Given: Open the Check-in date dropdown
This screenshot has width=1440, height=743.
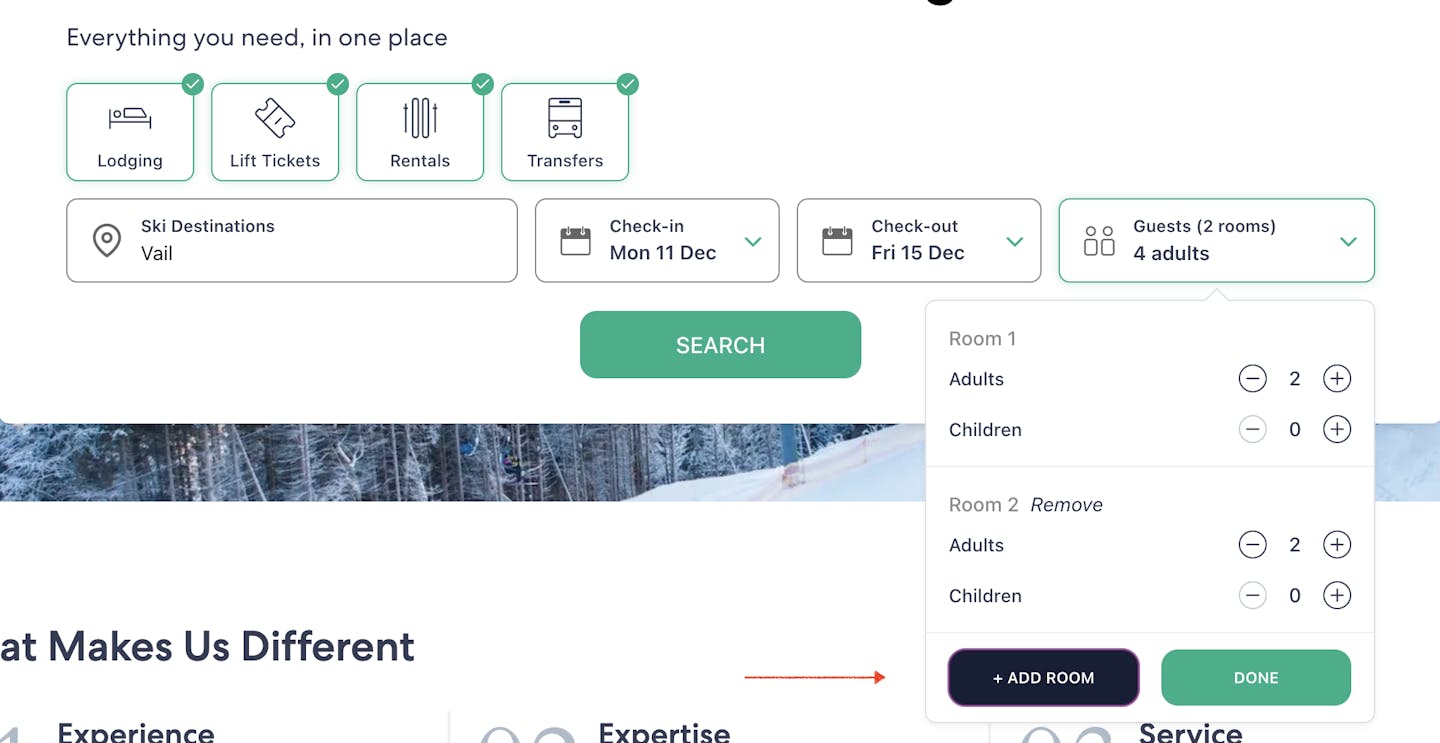Looking at the screenshot, I should tap(753, 241).
